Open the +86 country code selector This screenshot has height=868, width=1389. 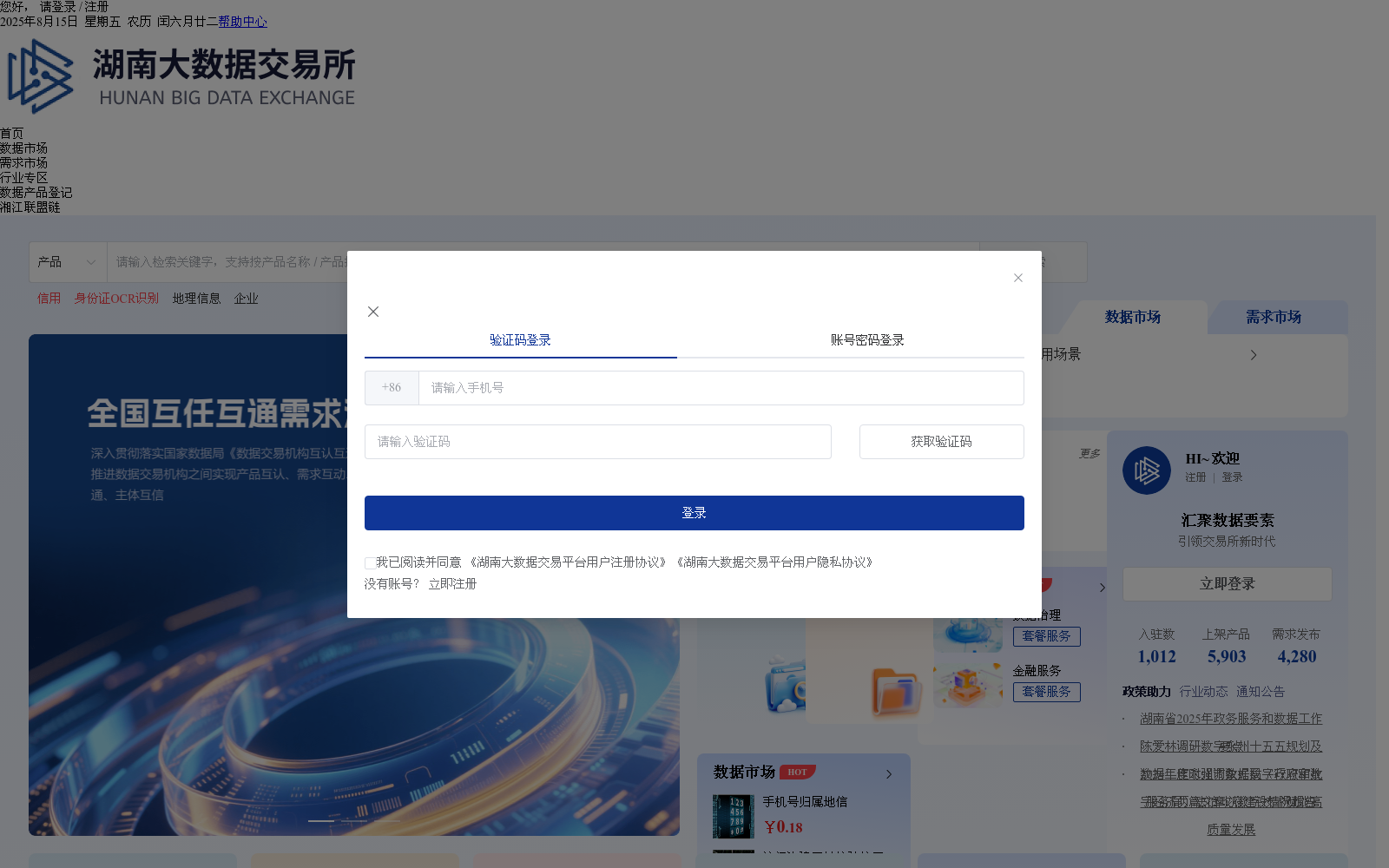(392, 388)
